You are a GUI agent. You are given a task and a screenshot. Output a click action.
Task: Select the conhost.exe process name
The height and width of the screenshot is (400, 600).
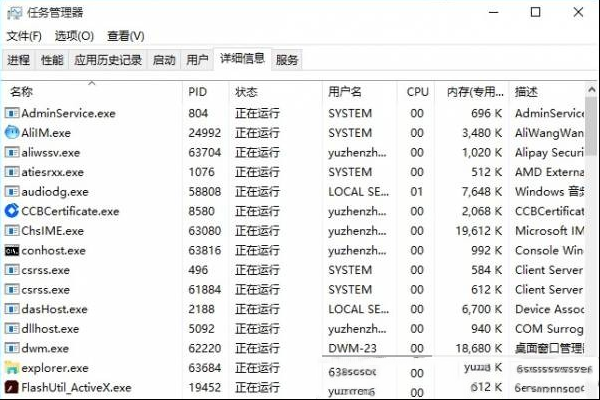click(x=54, y=251)
